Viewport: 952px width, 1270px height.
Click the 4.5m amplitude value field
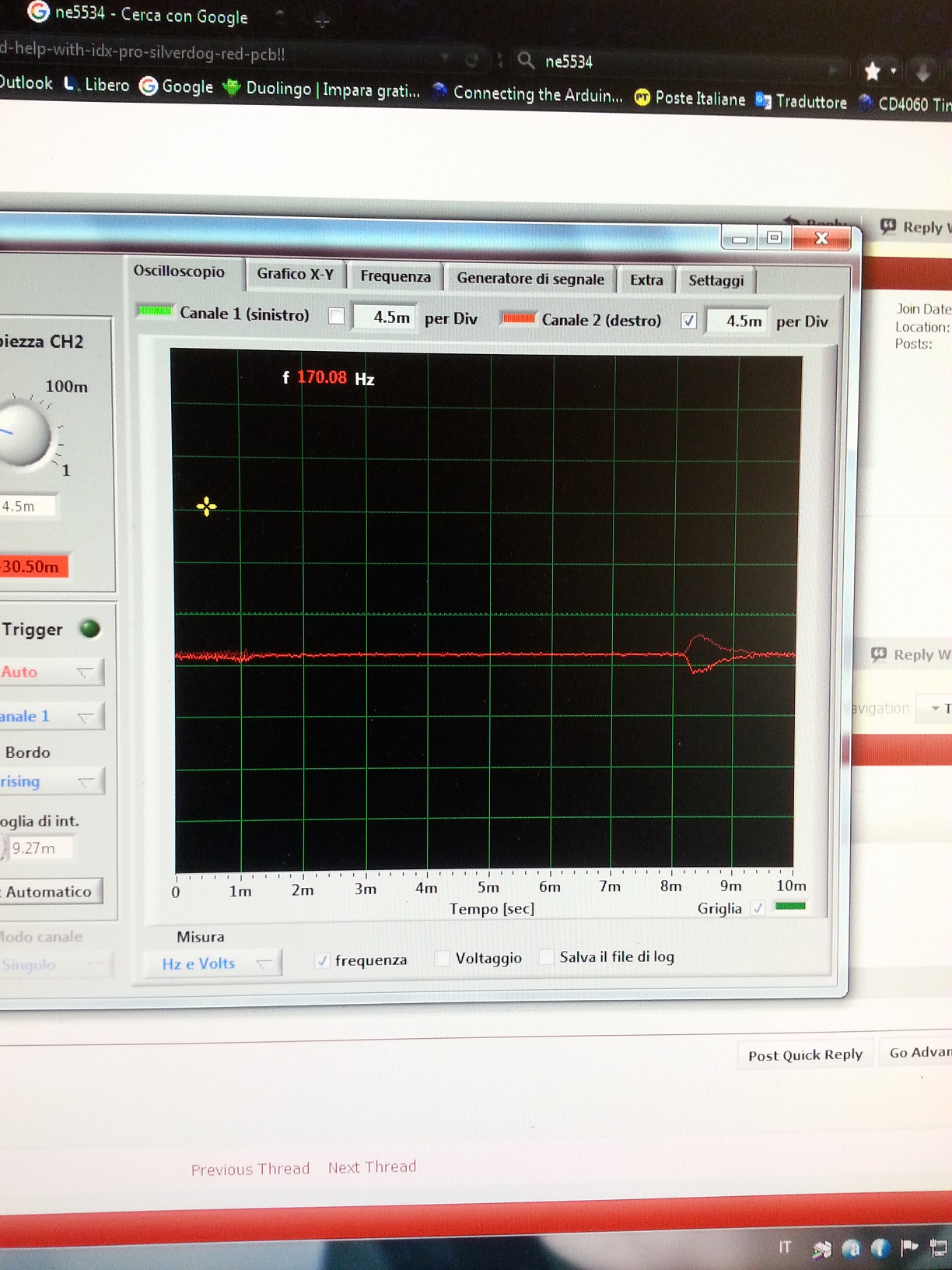[x=28, y=506]
